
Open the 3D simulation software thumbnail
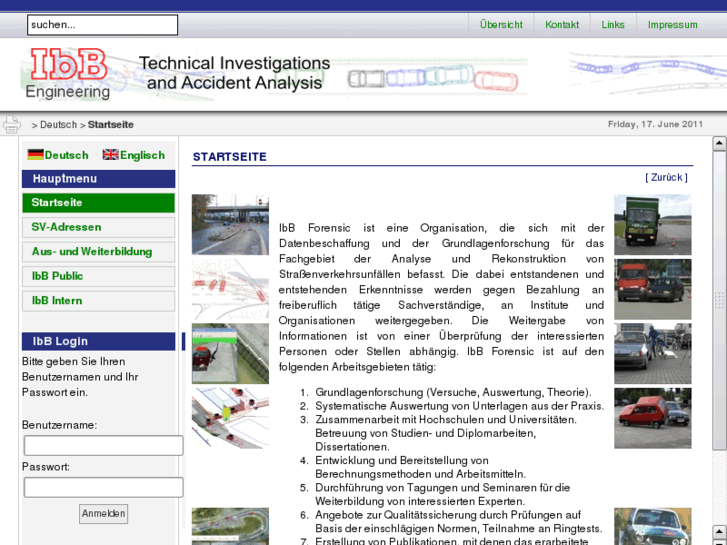tap(230, 353)
